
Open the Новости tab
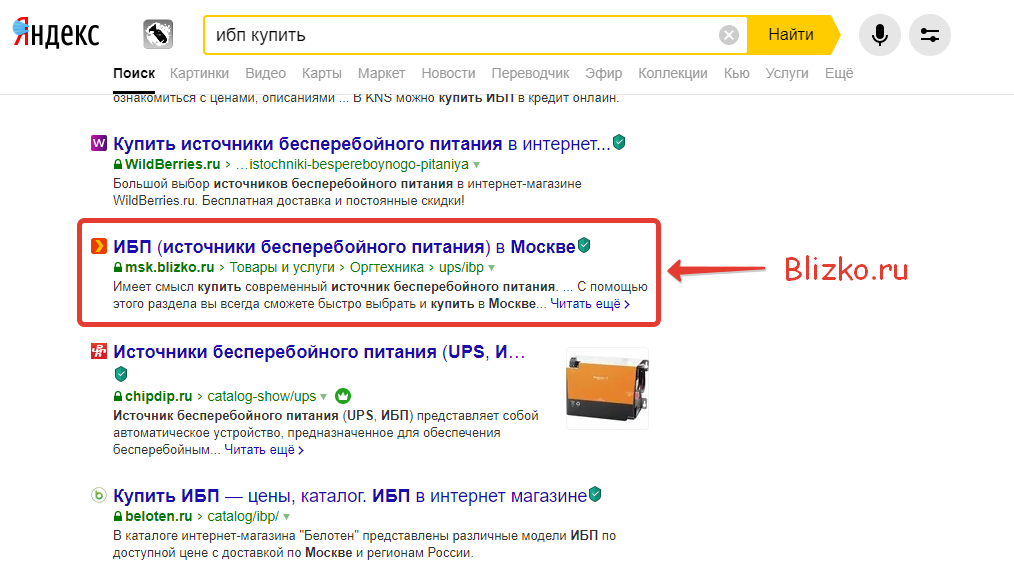point(448,73)
